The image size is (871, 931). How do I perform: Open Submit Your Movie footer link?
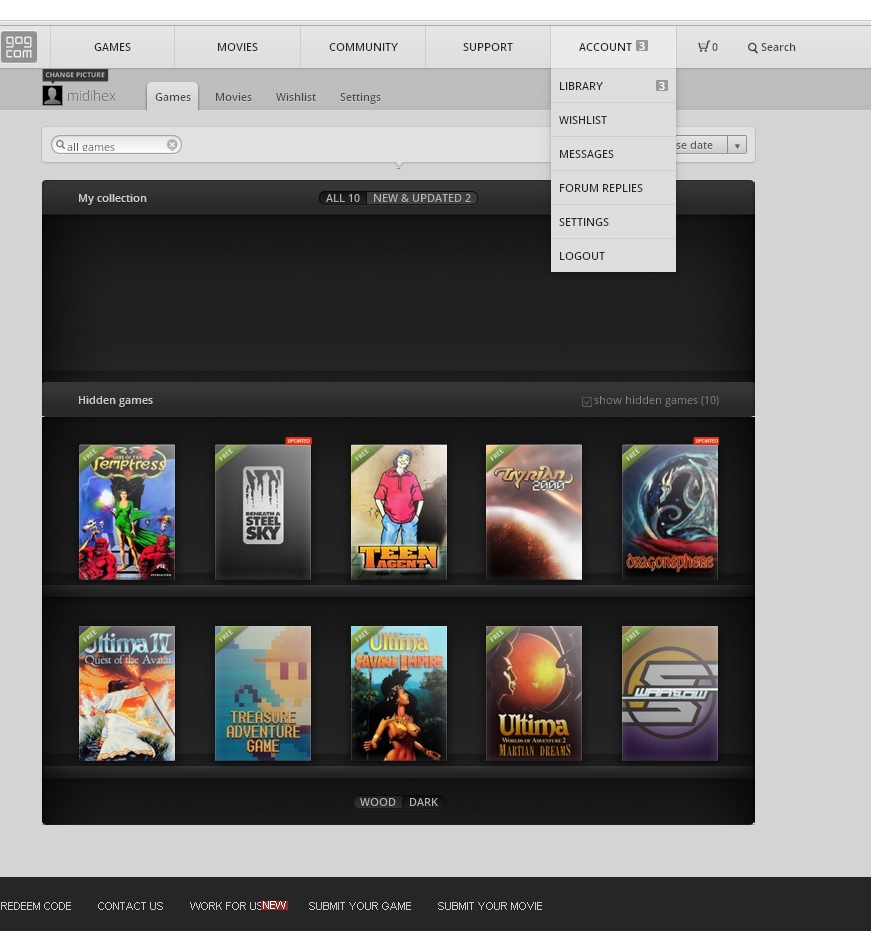490,906
